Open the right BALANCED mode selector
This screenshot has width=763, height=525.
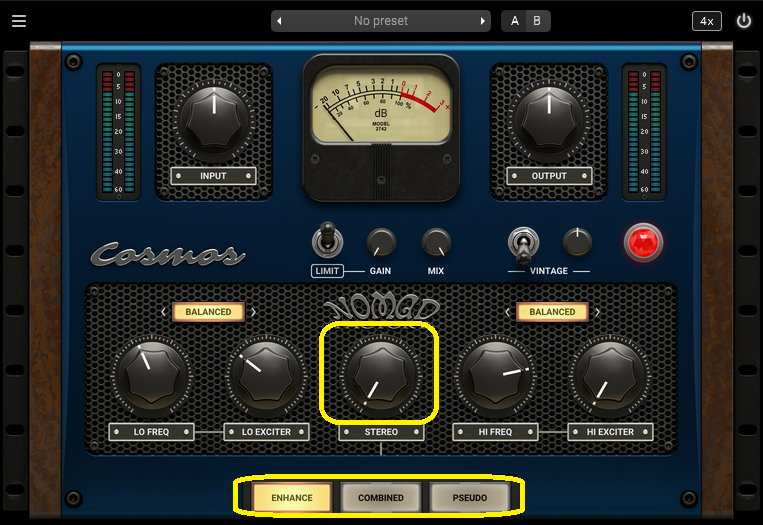tap(552, 312)
